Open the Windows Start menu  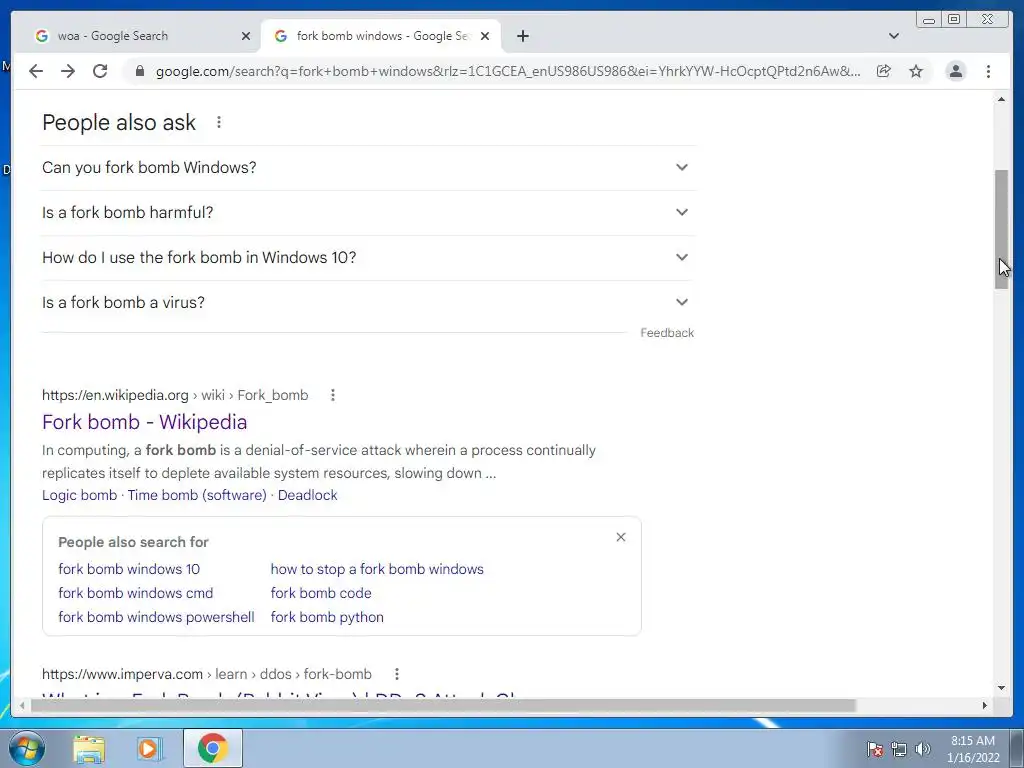click(x=27, y=748)
